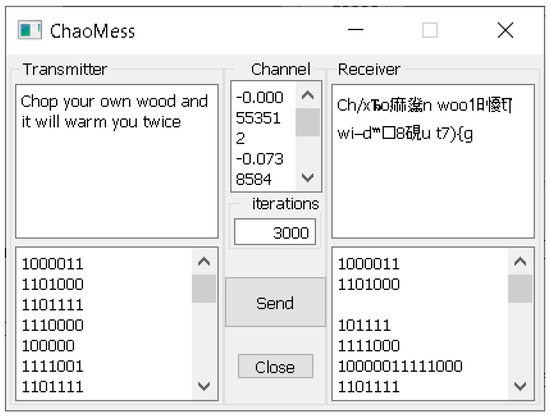Click the Receiver binary list down arrow
Image resolution: width=550 pixels, height=417 pixels.
click(520, 386)
